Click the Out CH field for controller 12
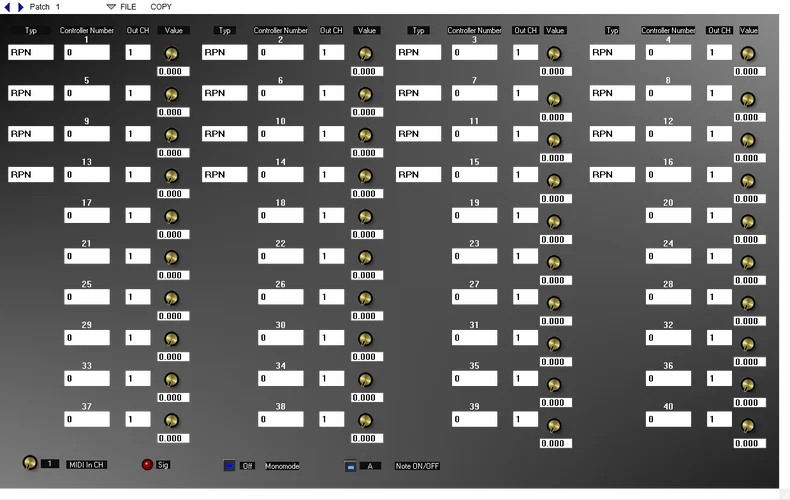The image size is (790, 500). [719, 134]
